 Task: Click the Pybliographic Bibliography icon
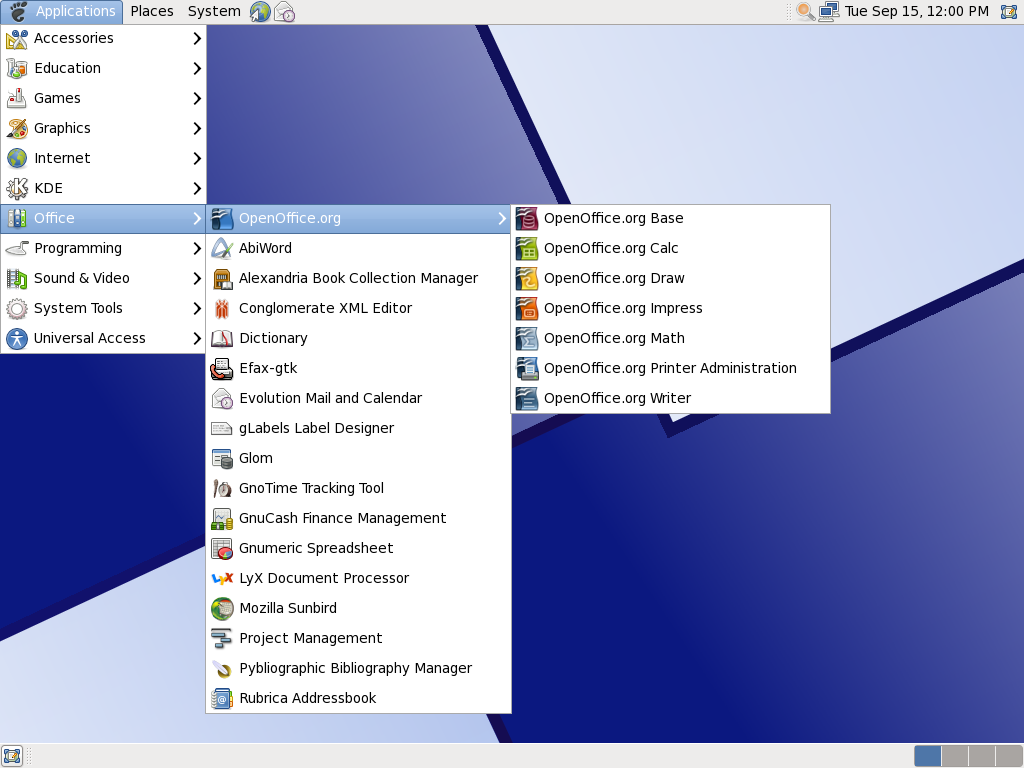(x=222, y=669)
